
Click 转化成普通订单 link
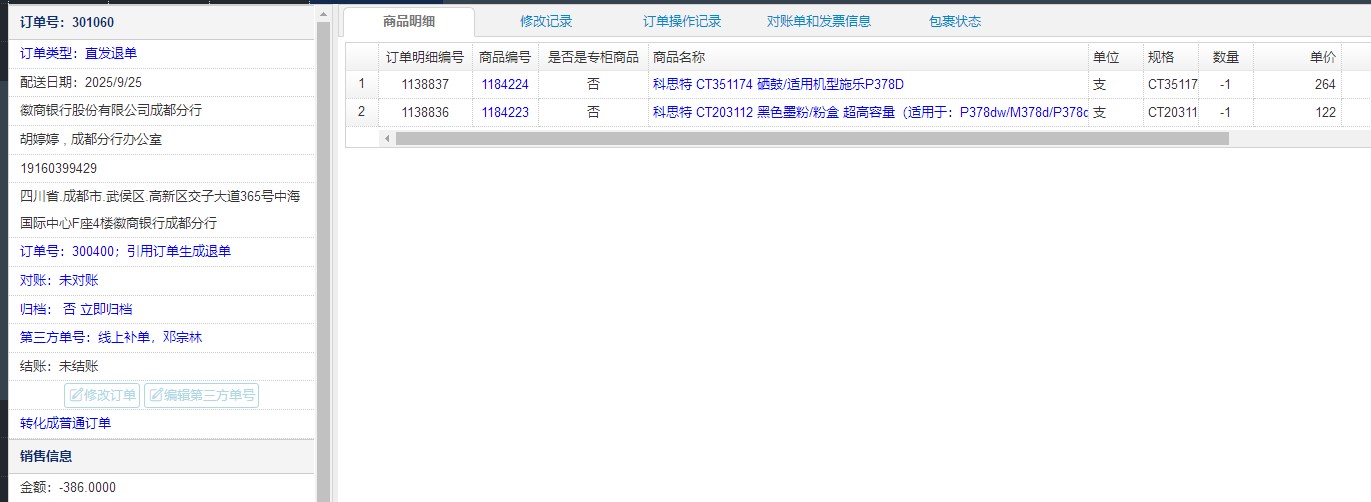tap(66, 423)
